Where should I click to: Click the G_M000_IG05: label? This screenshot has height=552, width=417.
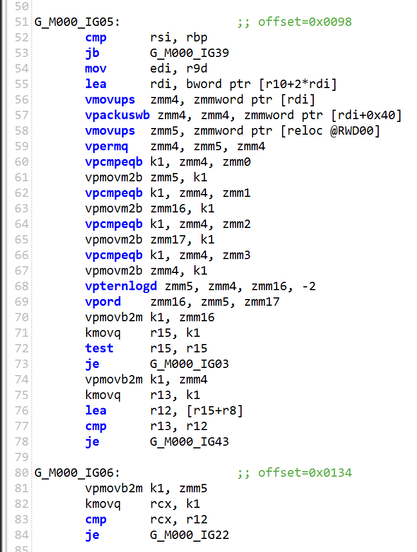click(77, 22)
